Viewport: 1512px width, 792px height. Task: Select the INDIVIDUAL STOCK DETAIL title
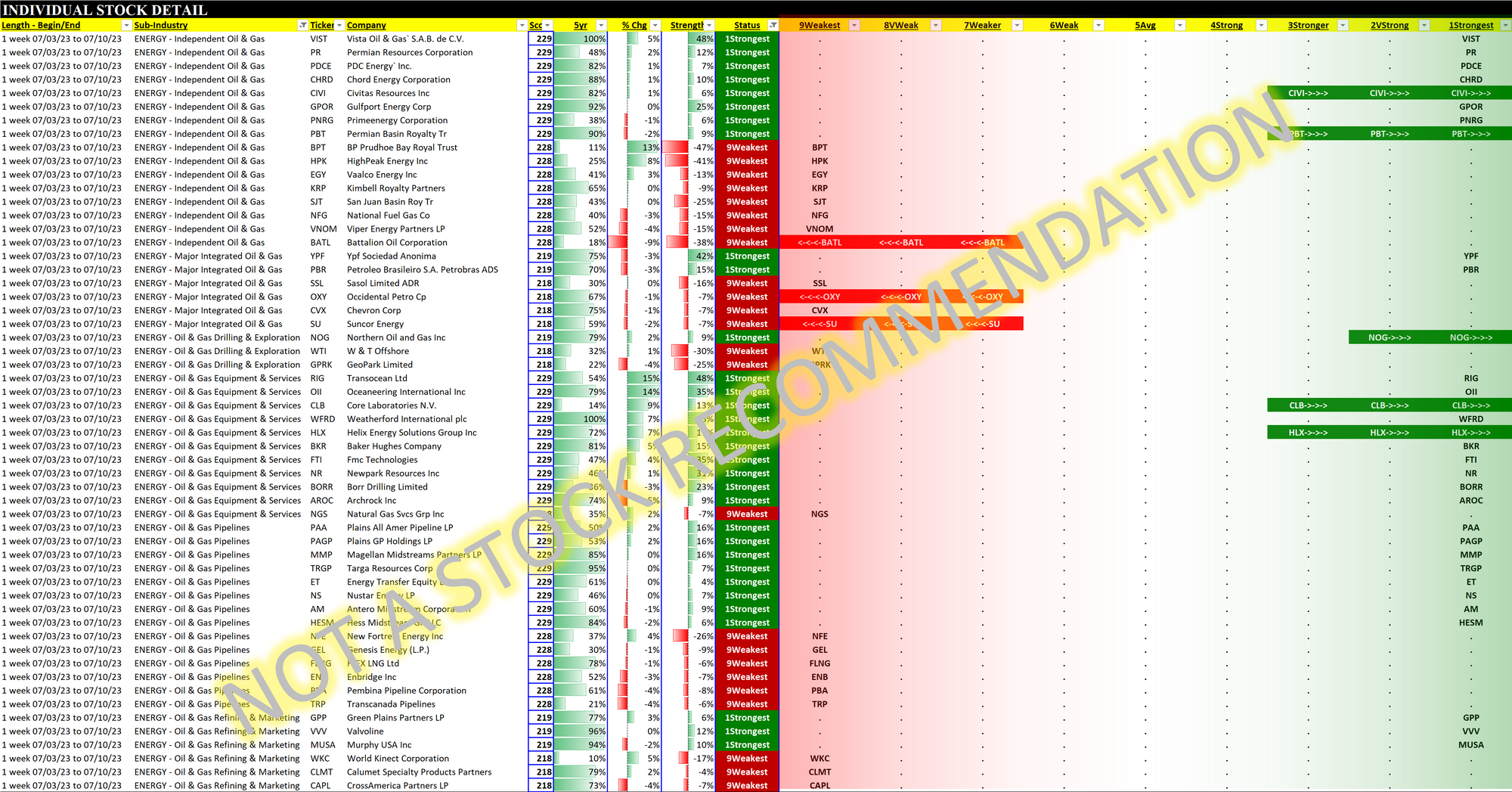coord(105,10)
